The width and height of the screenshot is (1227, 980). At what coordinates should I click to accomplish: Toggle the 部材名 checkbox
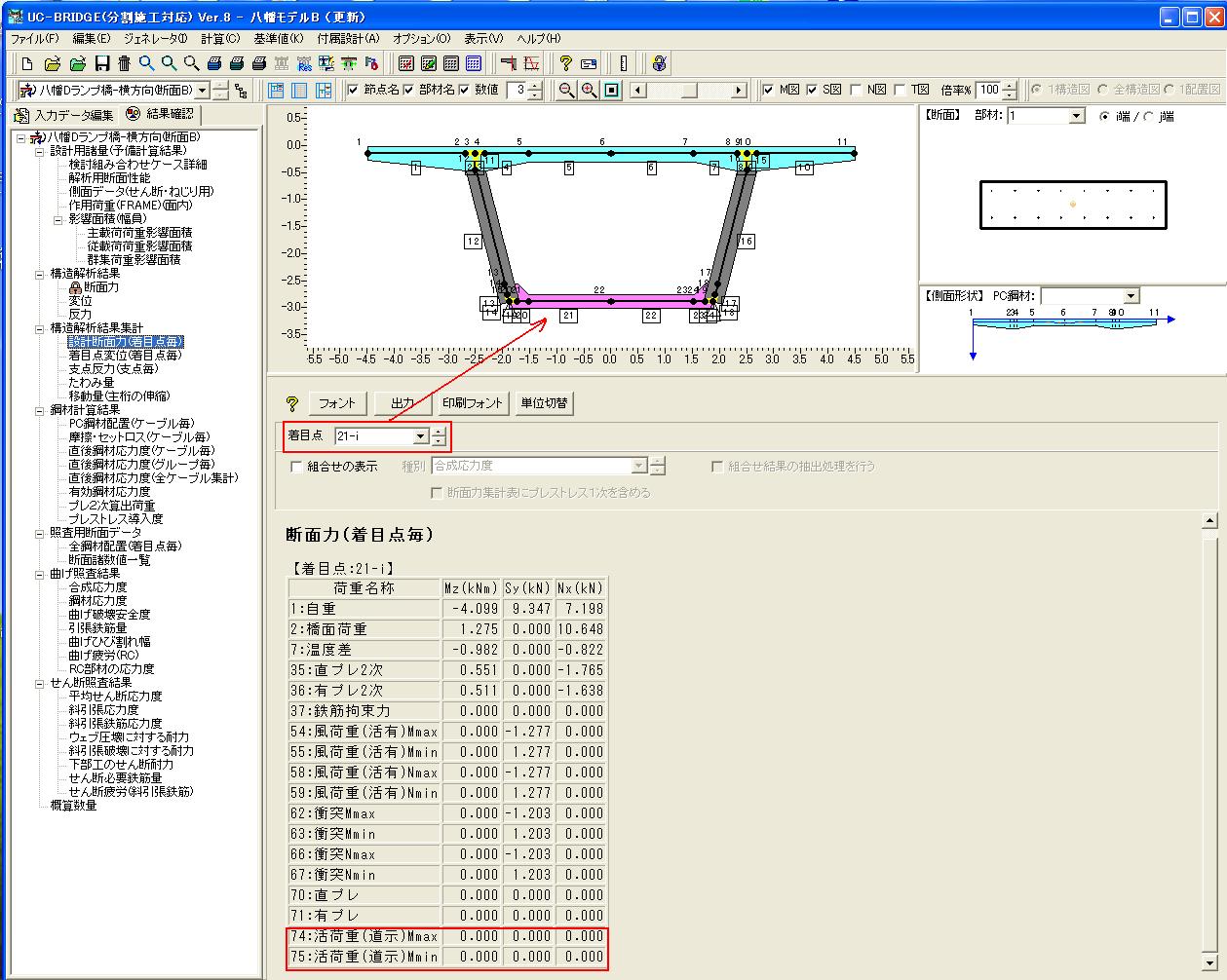tap(408, 91)
